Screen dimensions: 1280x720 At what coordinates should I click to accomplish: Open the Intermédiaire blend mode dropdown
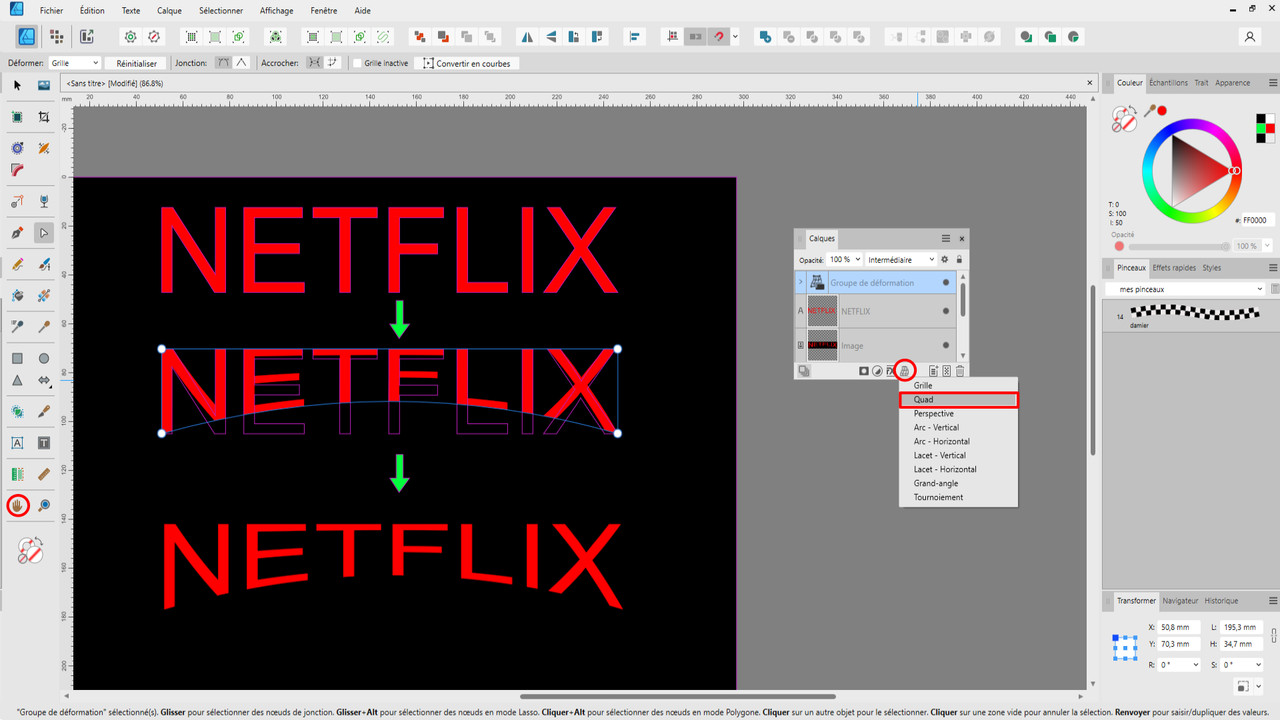[901, 260]
